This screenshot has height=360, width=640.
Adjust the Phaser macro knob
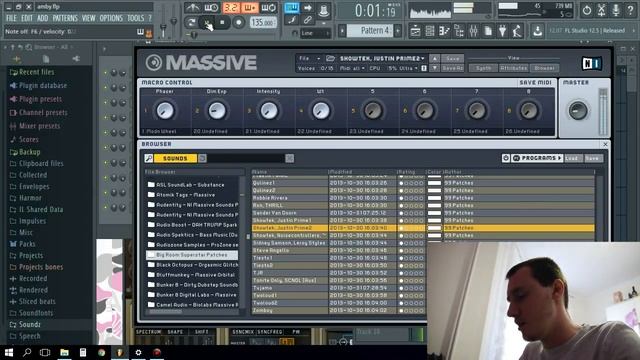[x=165, y=111]
